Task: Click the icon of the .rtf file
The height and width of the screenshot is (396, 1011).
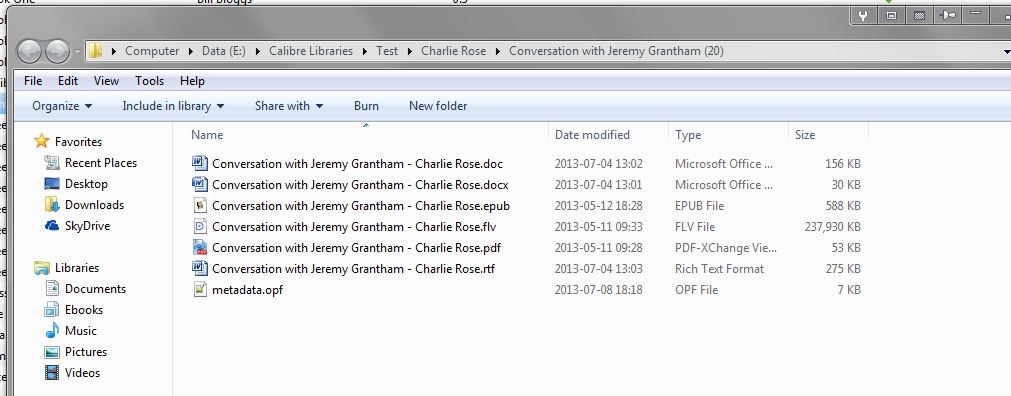Action: point(200,268)
